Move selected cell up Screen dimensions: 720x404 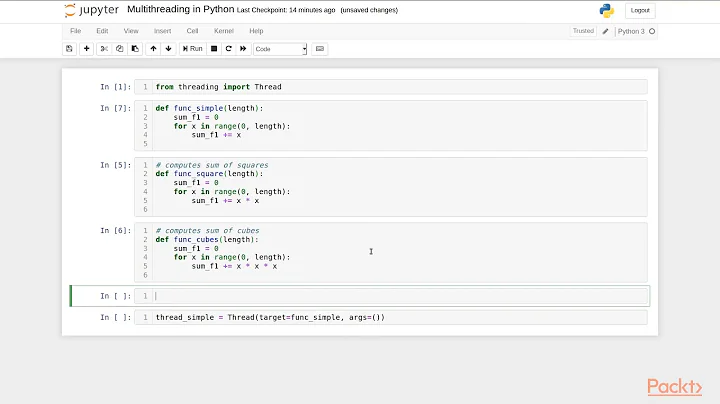pyautogui.click(x=153, y=49)
